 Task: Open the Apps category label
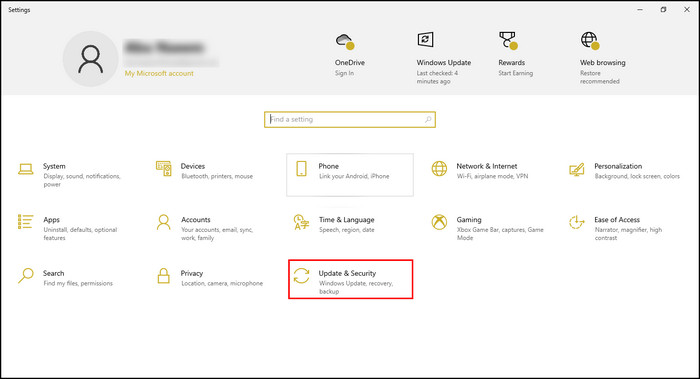coord(51,220)
